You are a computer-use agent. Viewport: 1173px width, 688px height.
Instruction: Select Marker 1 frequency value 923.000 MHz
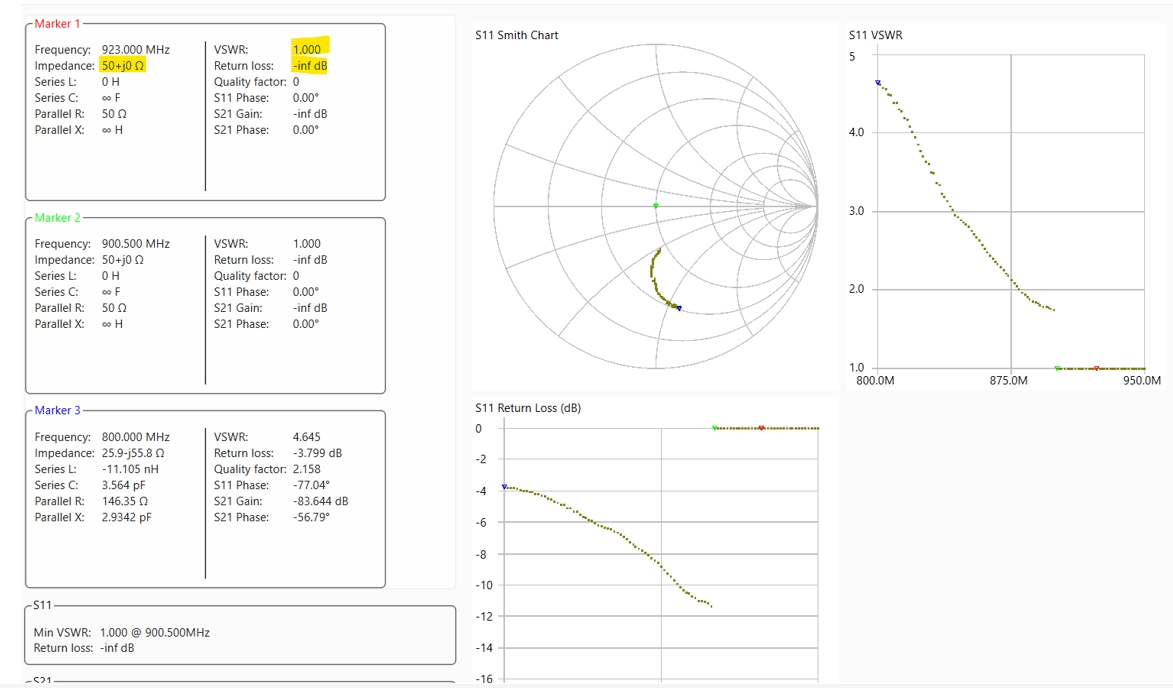pyautogui.click(x=135, y=49)
